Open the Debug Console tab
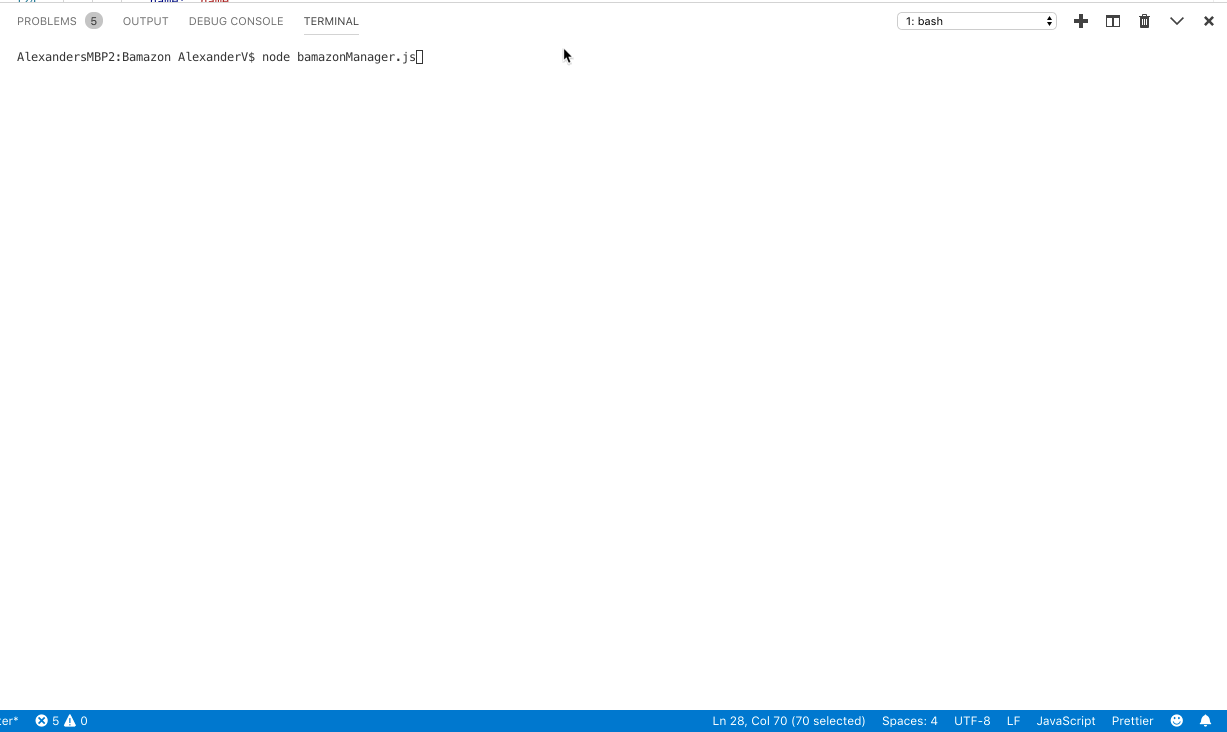This screenshot has height=732, width=1227. coord(236,21)
